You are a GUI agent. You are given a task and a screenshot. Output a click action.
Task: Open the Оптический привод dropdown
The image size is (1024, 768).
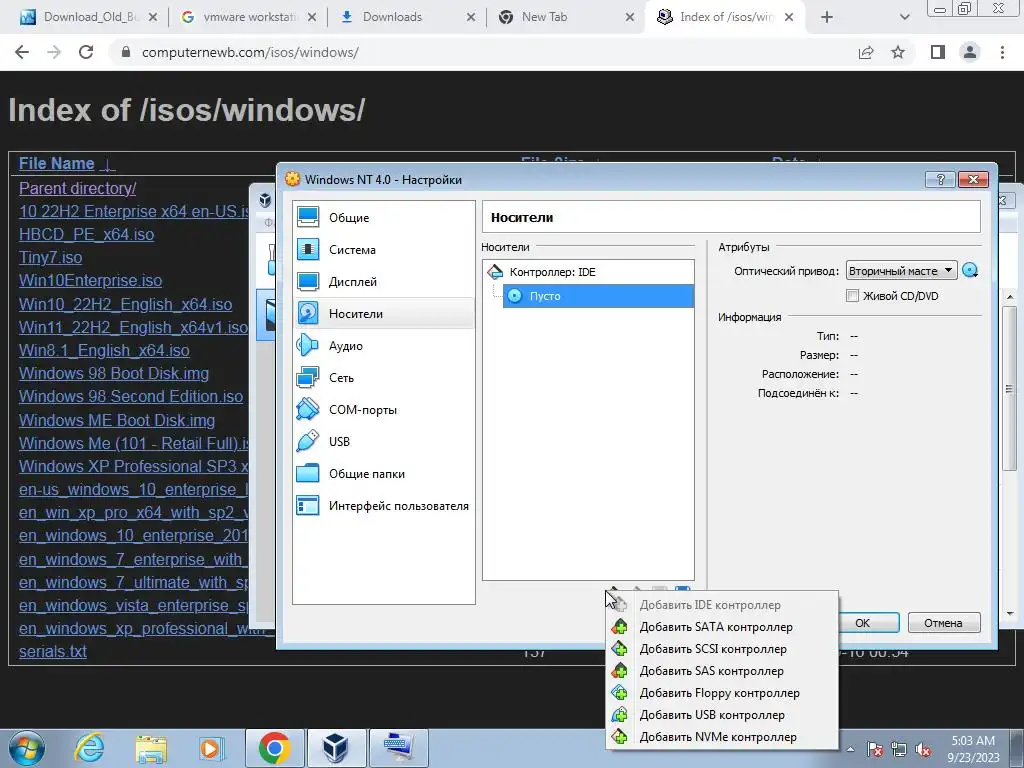[x=901, y=270]
